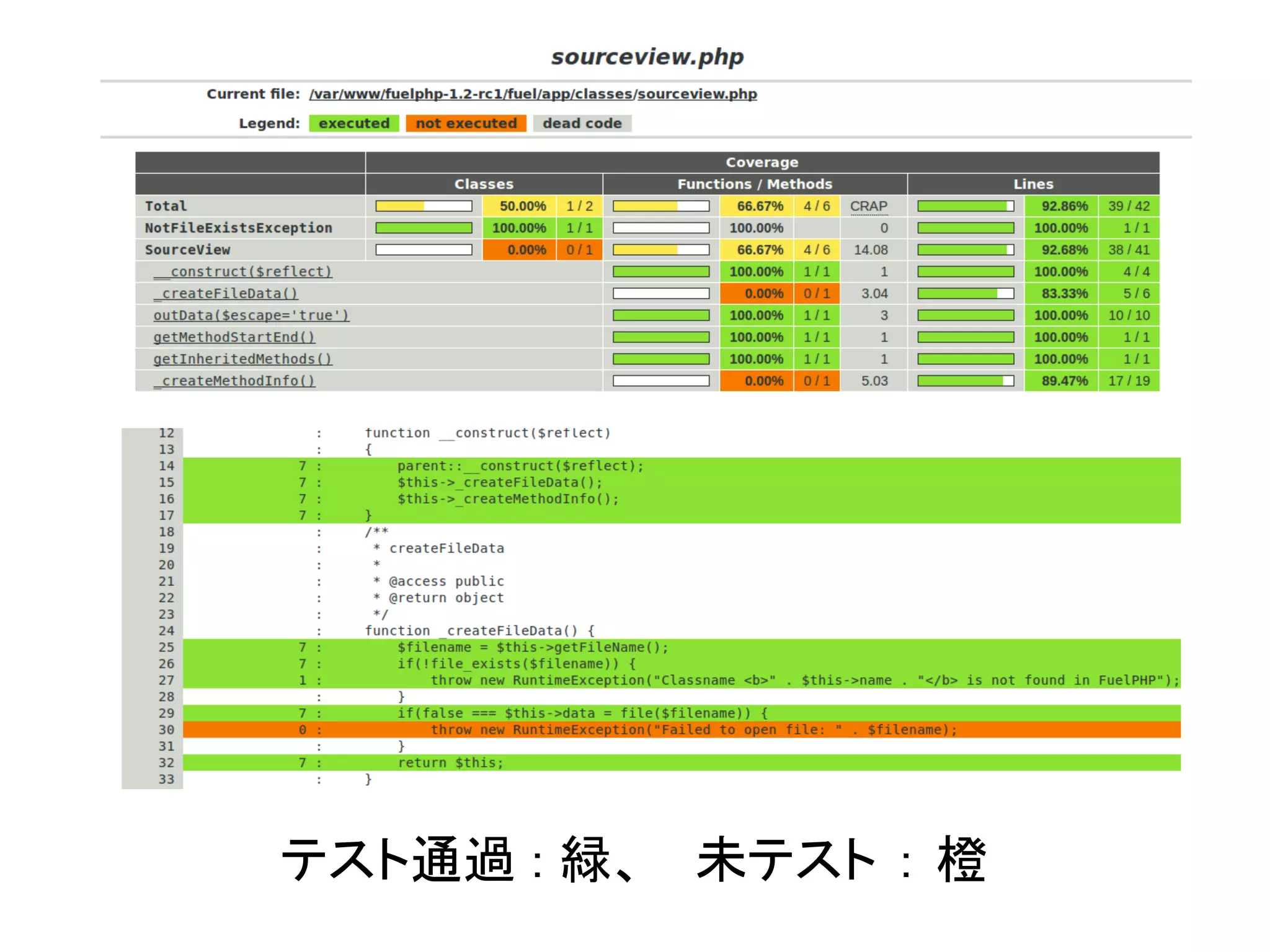Open the _createMethodInfo() method link
1270x952 pixels.
click(234, 381)
